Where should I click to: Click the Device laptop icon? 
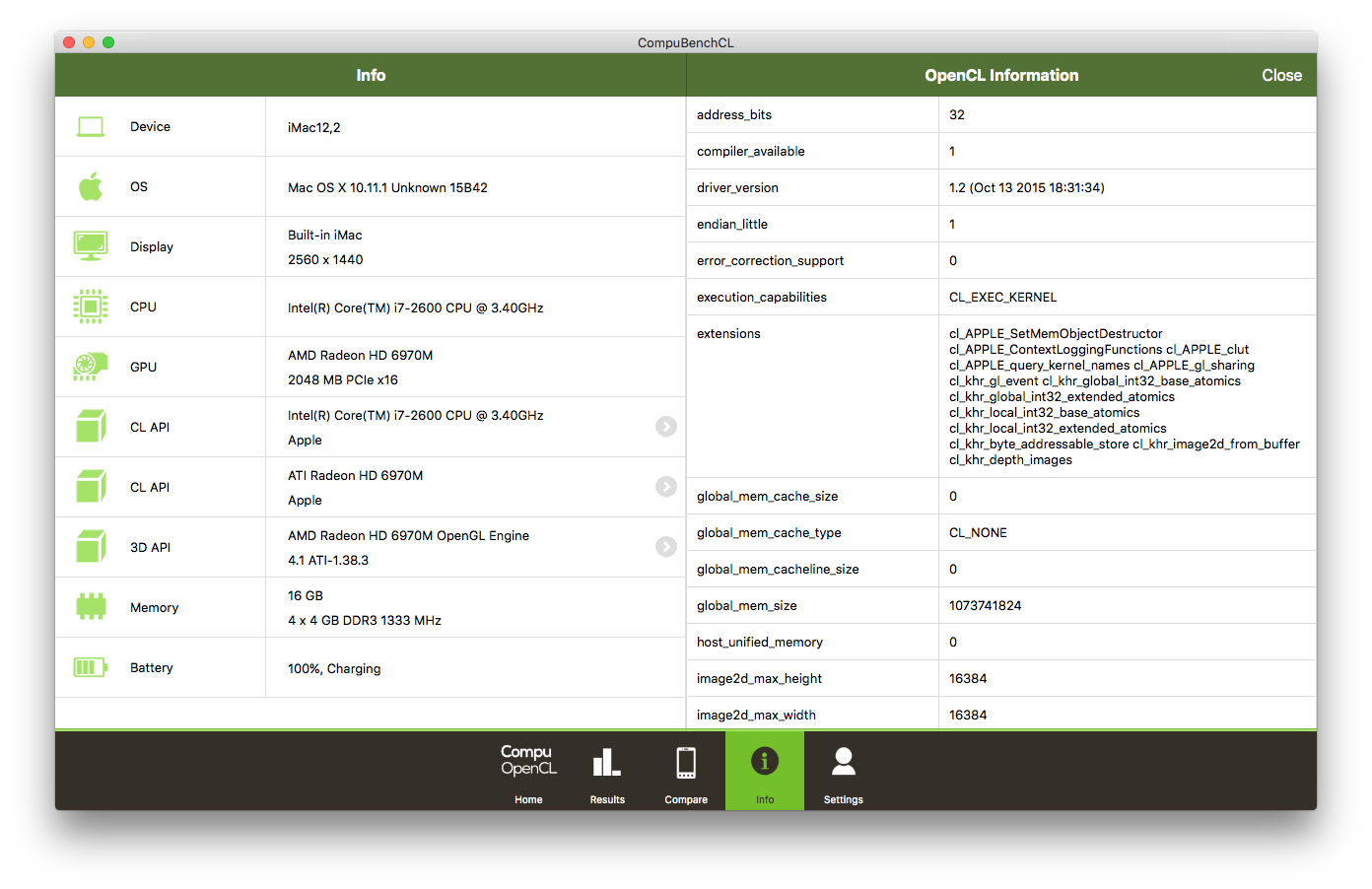pyautogui.click(x=91, y=127)
